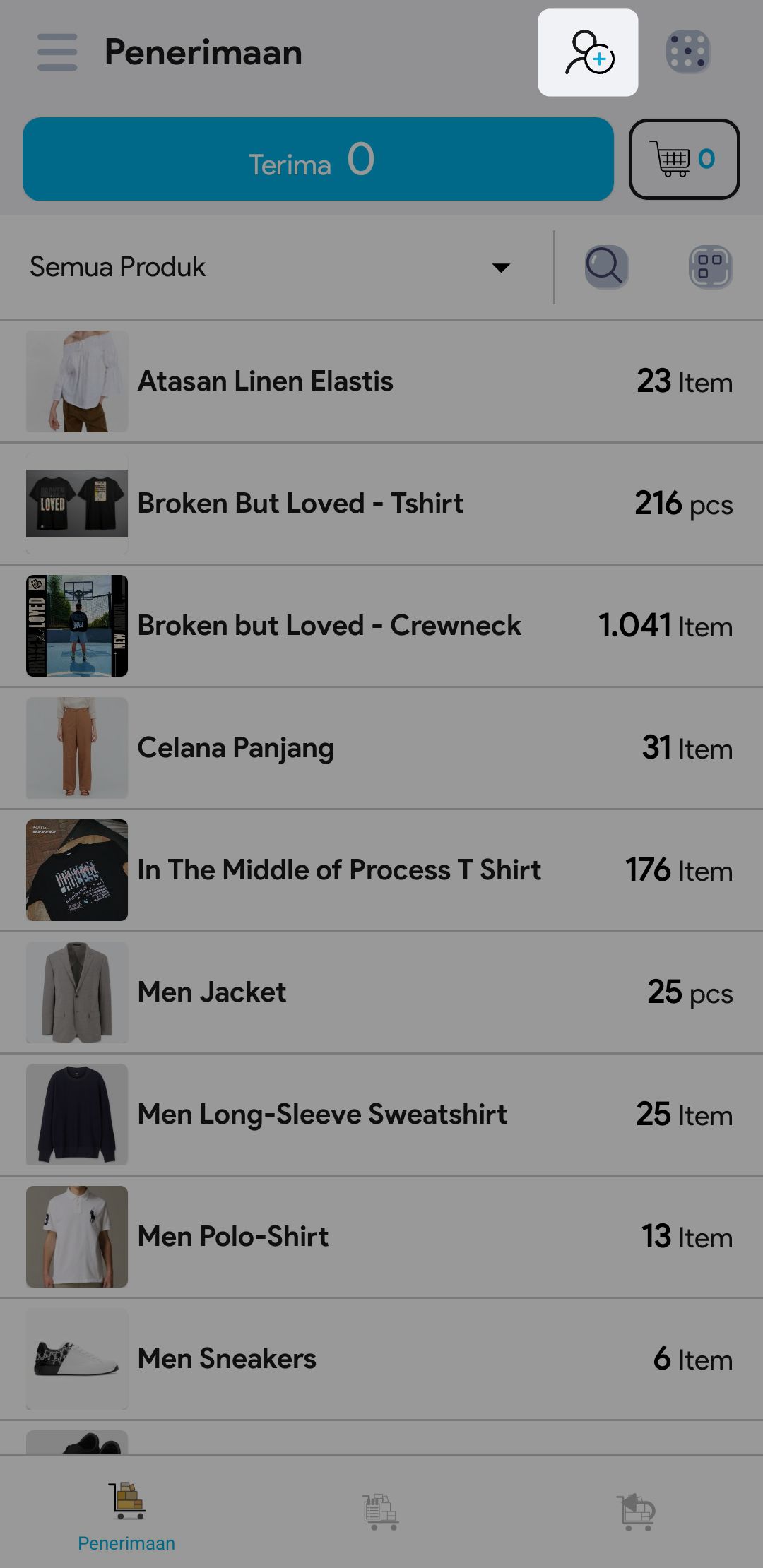Image resolution: width=763 pixels, height=1568 pixels.
Task: Tap the Broken but Loved Crewneck thumbnail
Action: coord(77,626)
